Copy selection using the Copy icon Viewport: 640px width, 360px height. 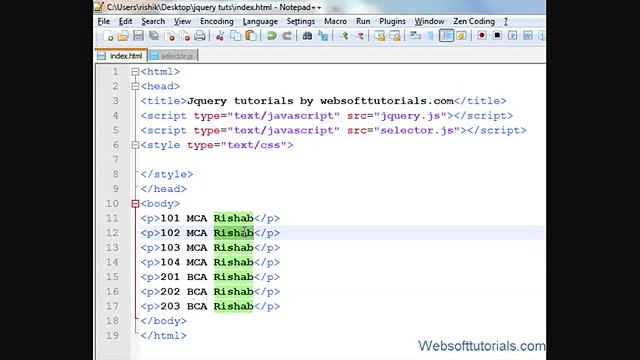click(x=236, y=36)
